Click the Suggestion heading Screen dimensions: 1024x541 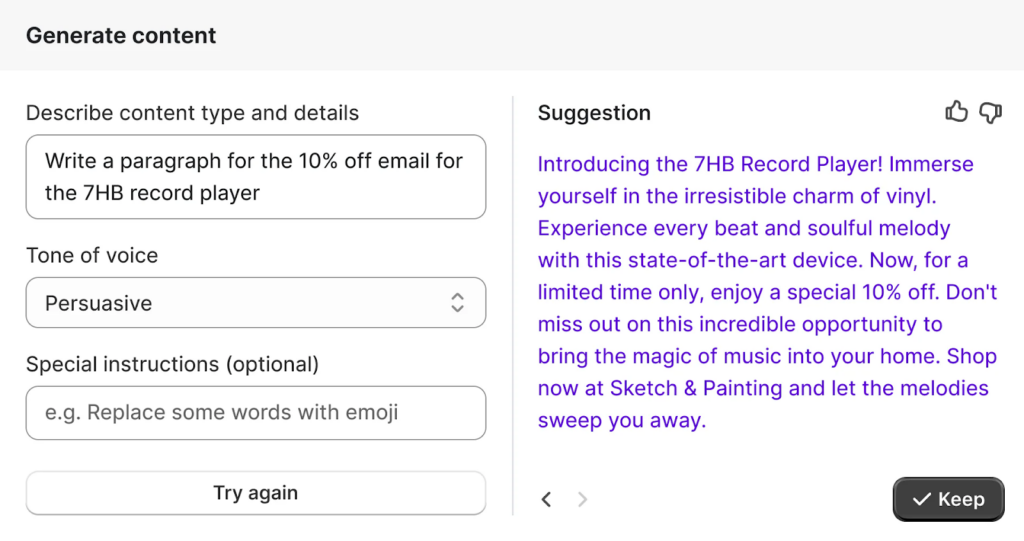[594, 113]
